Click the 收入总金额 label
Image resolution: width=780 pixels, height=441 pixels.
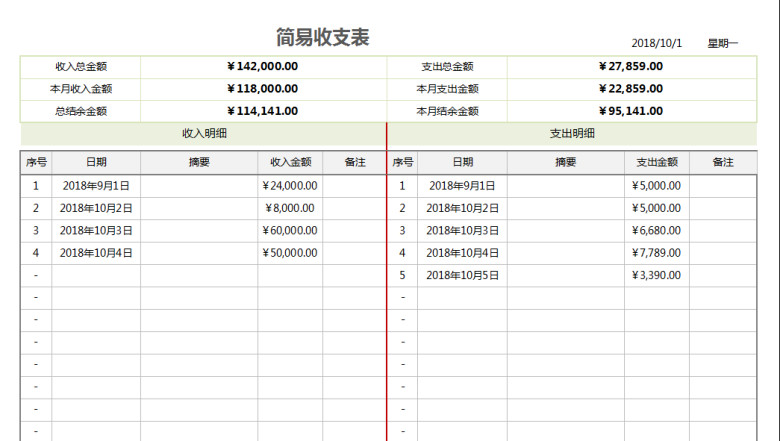(81, 67)
